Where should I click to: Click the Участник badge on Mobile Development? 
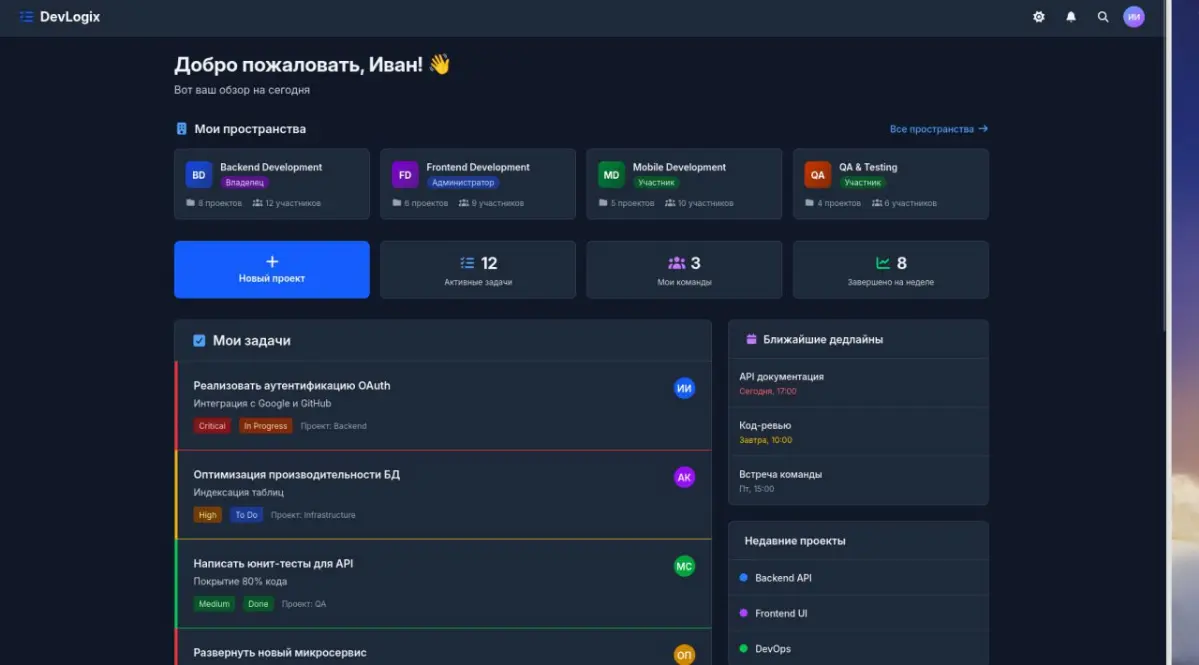[x=656, y=183]
